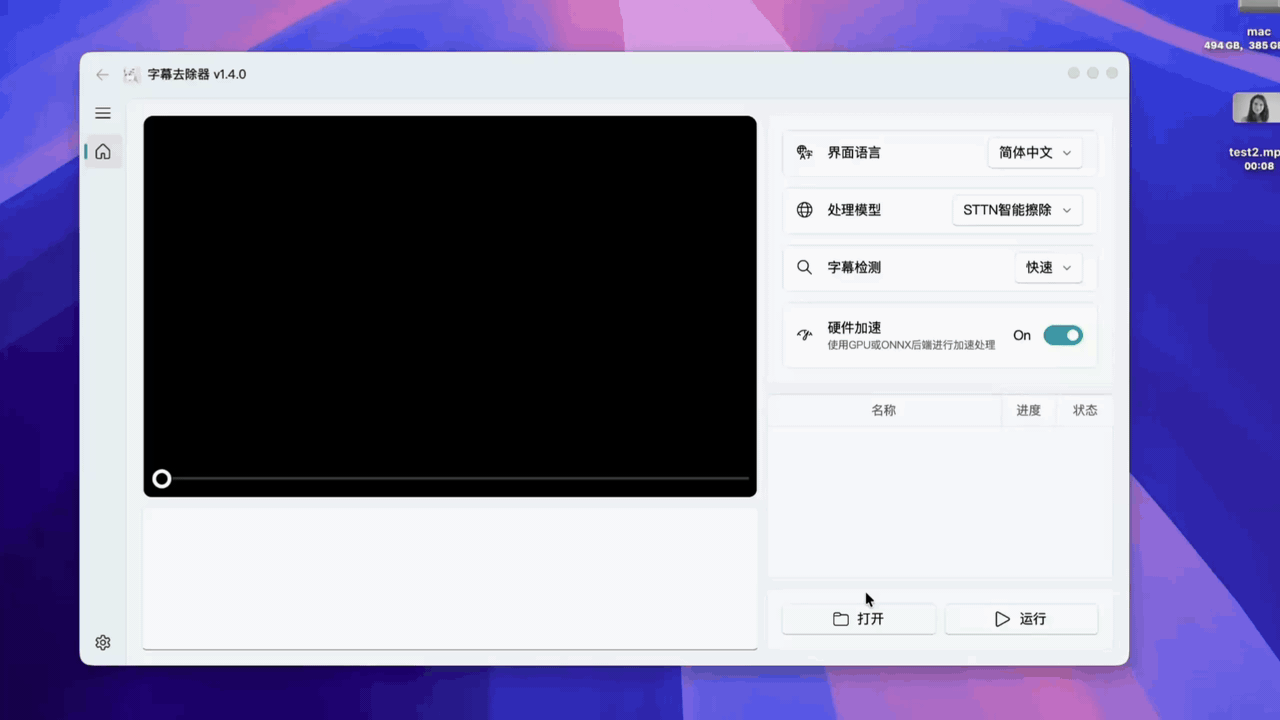Open settings via the gear icon
This screenshot has height=720, width=1280.
pos(102,642)
